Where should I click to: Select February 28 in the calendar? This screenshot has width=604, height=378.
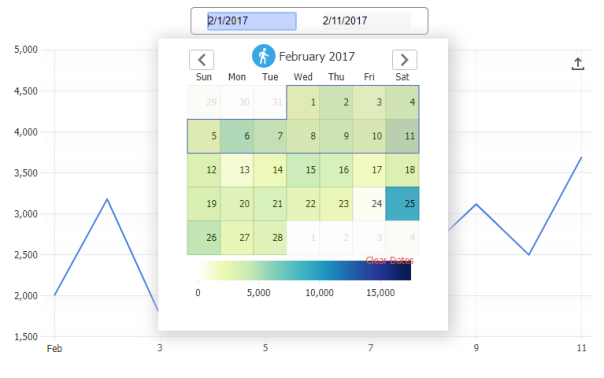pos(270,237)
